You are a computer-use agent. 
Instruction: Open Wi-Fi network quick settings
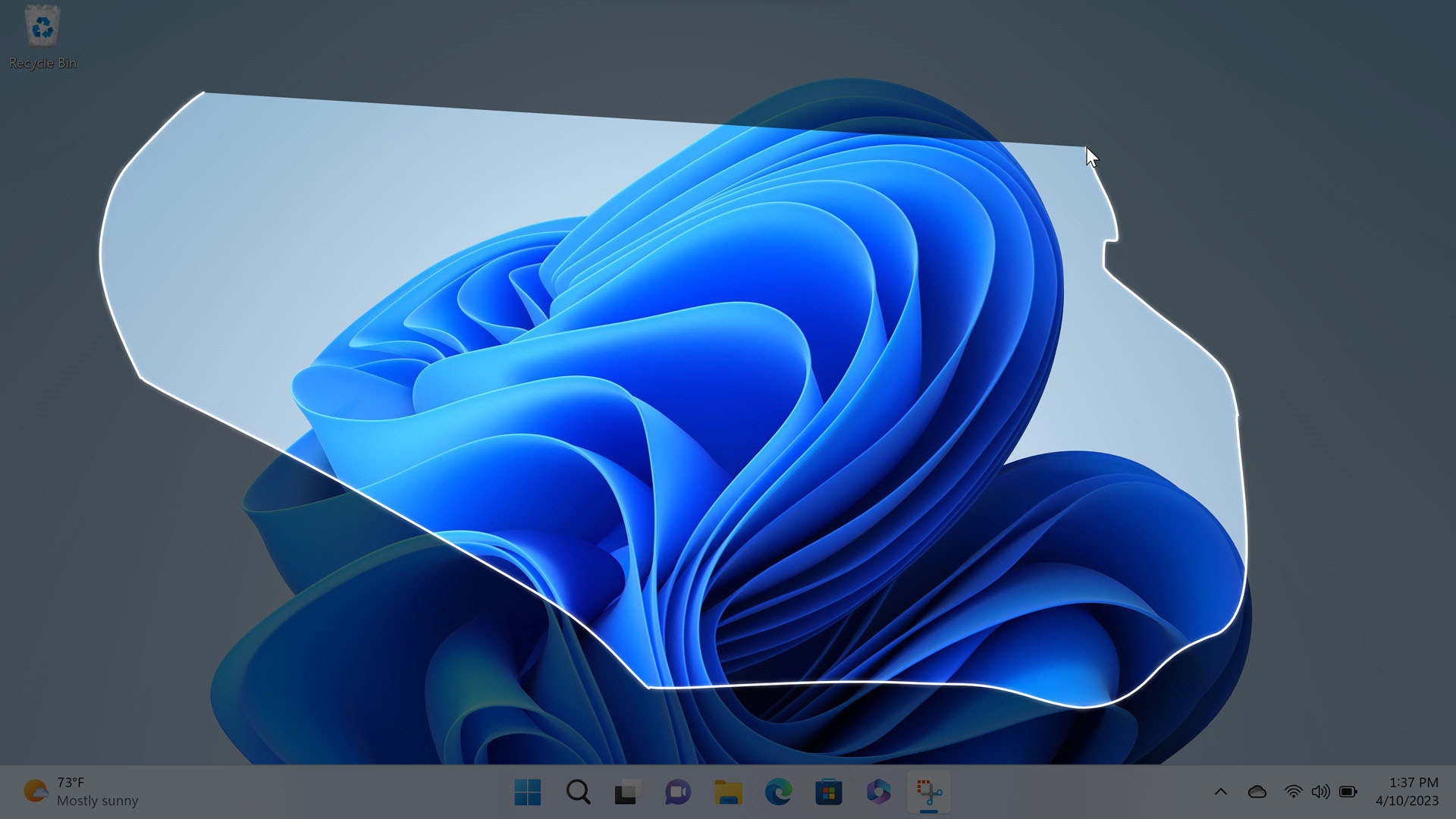(x=1293, y=792)
